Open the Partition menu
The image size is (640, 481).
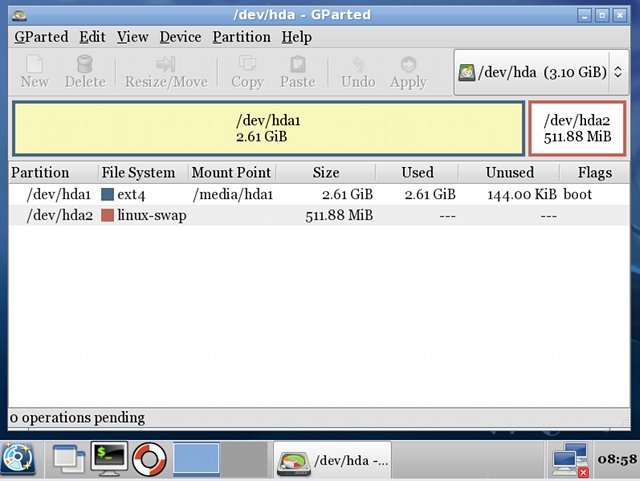point(241,37)
